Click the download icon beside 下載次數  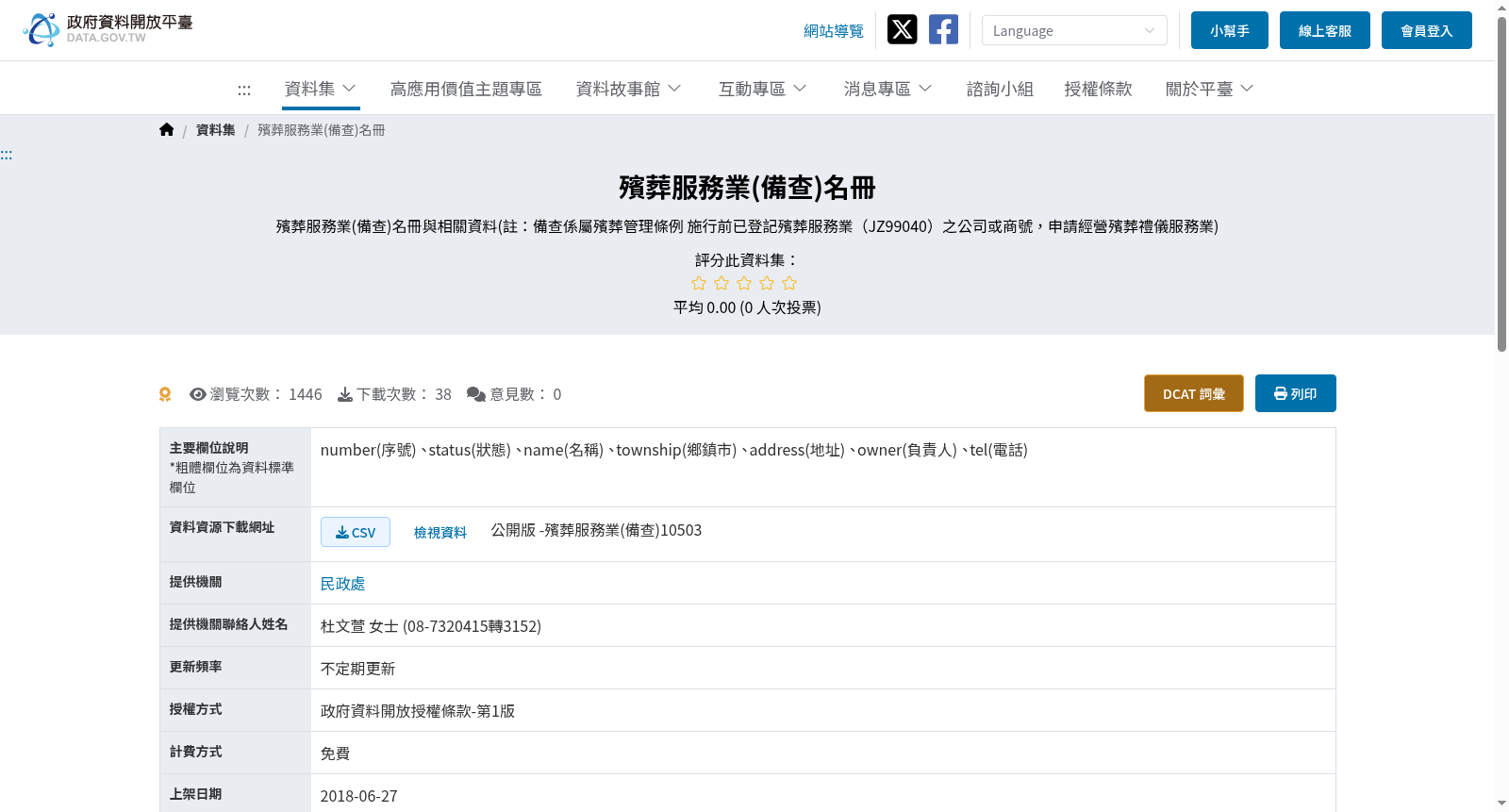coord(345,394)
